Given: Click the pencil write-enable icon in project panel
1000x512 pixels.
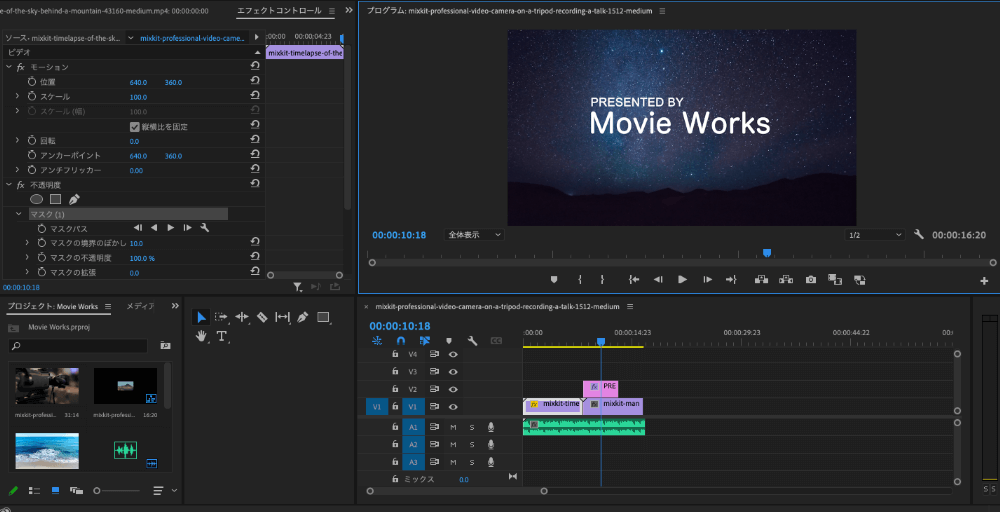Looking at the screenshot, I should pos(13,490).
